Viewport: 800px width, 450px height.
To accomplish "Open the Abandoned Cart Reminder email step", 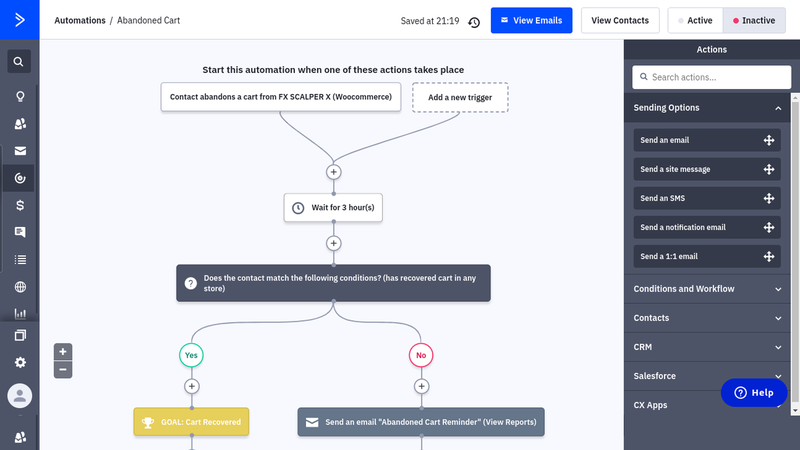I will coord(421,422).
